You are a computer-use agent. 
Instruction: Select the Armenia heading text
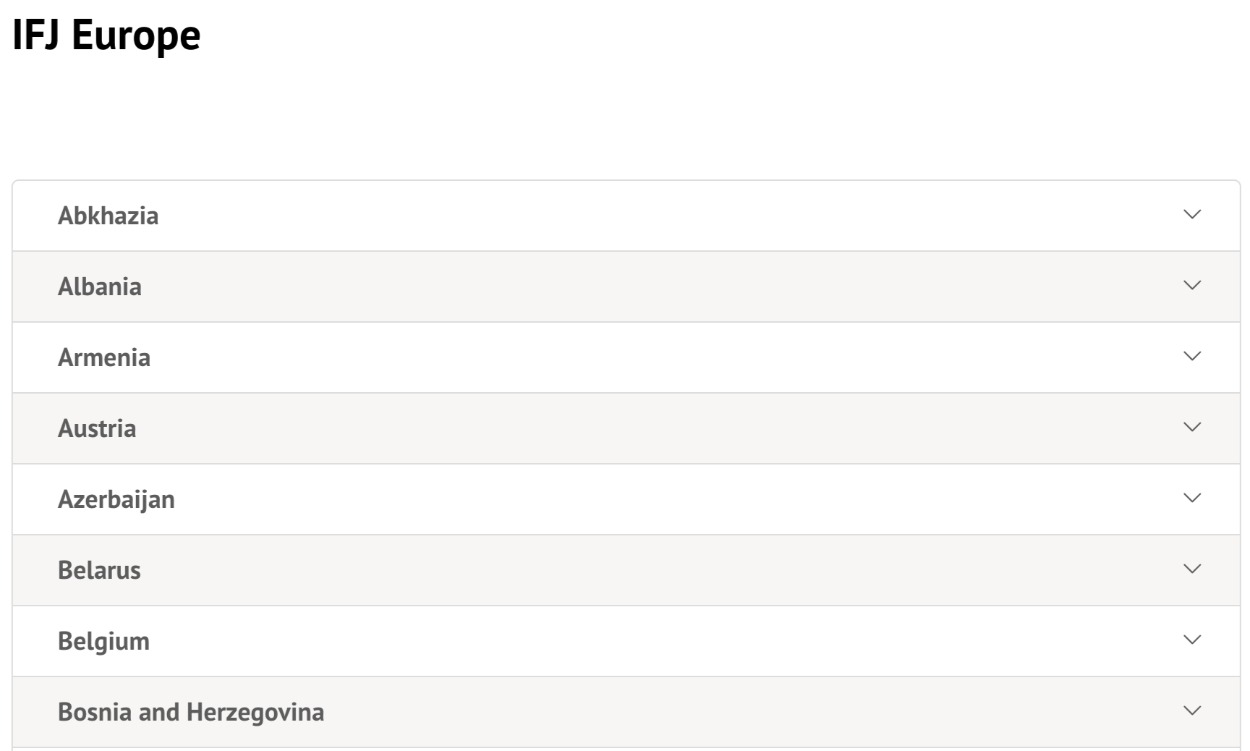pyautogui.click(x=104, y=358)
